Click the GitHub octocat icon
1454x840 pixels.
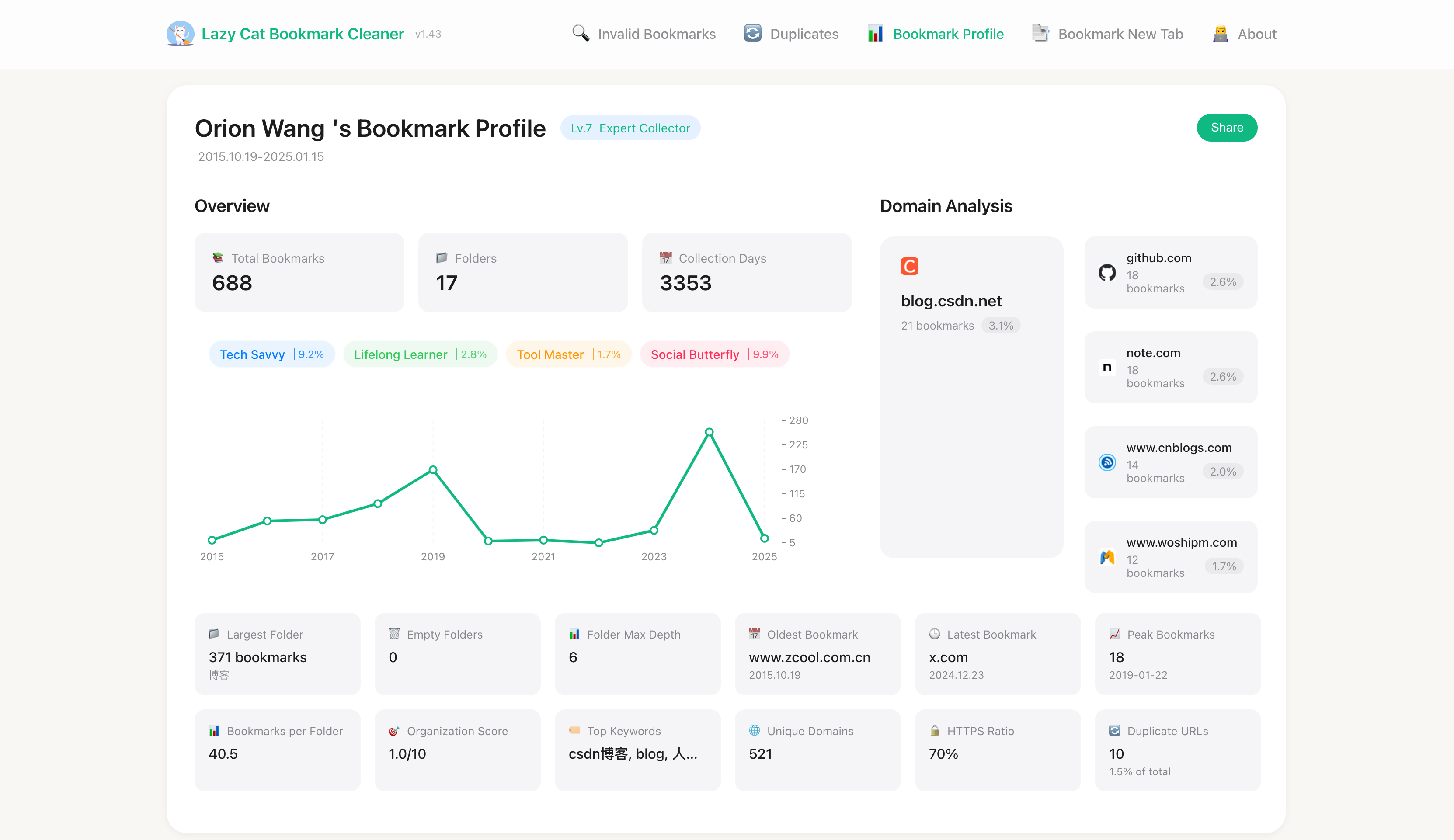(1106, 272)
